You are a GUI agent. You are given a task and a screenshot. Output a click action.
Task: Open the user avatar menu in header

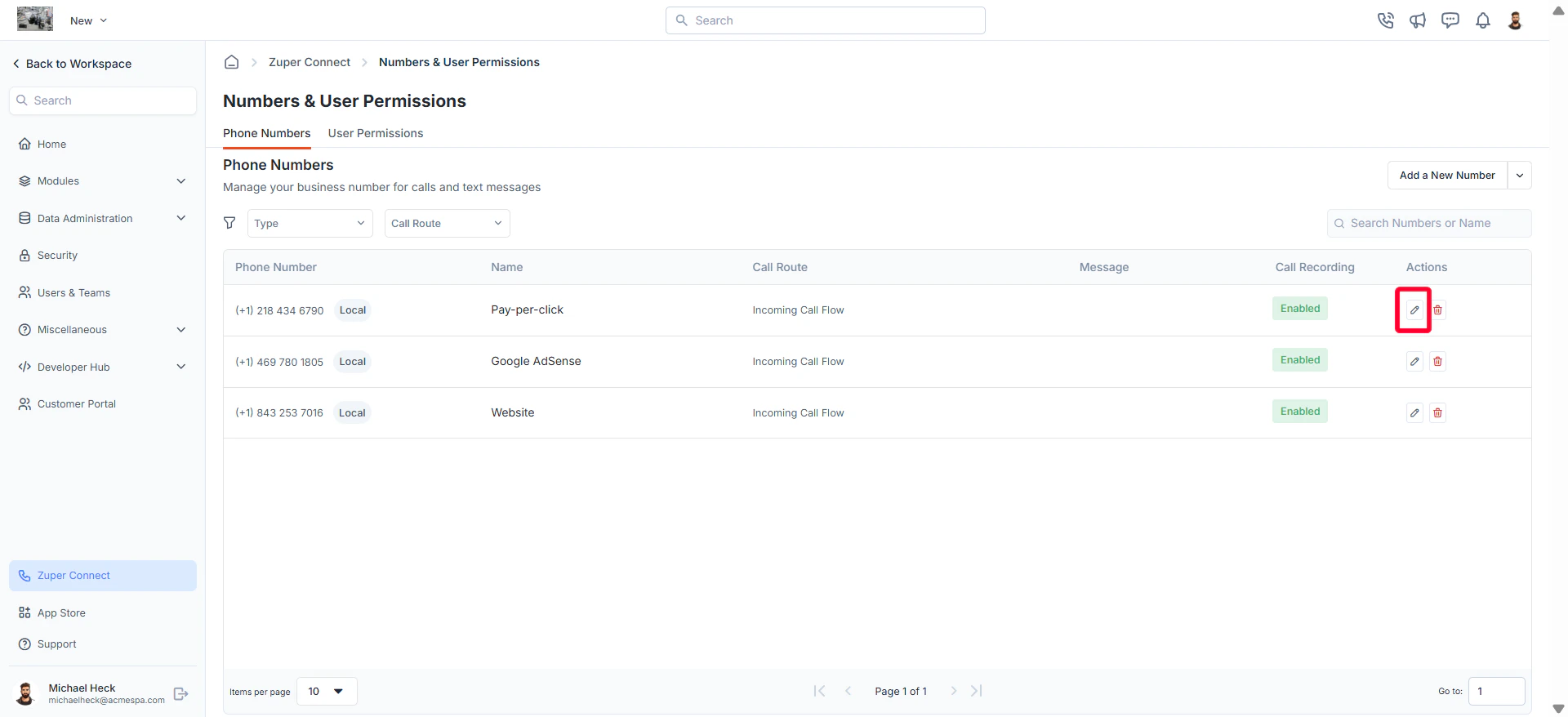(1515, 20)
